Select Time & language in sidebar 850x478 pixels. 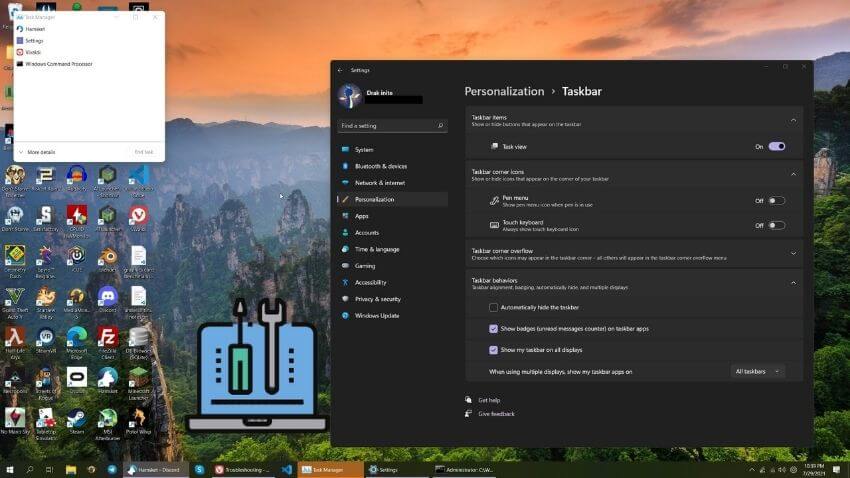point(376,249)
